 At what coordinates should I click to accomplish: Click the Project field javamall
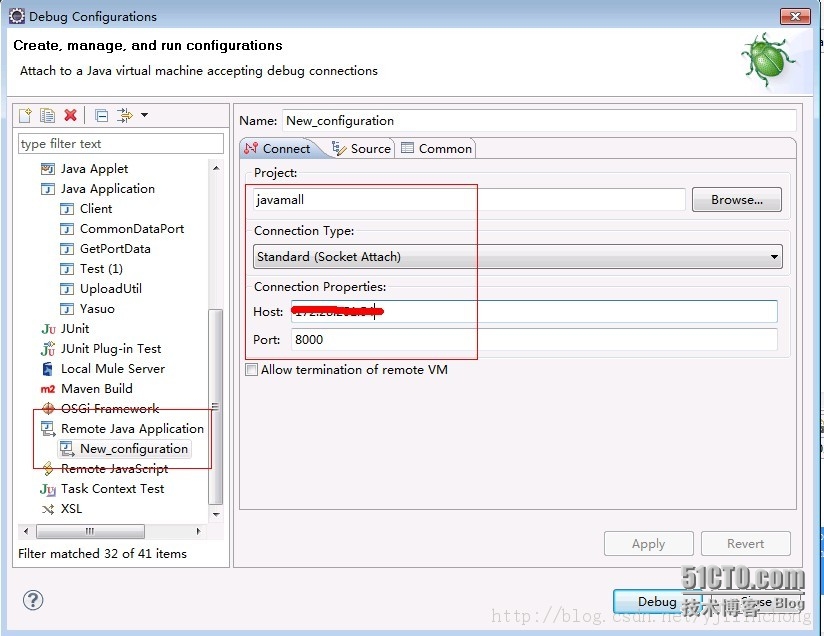(x=469, y=200)
